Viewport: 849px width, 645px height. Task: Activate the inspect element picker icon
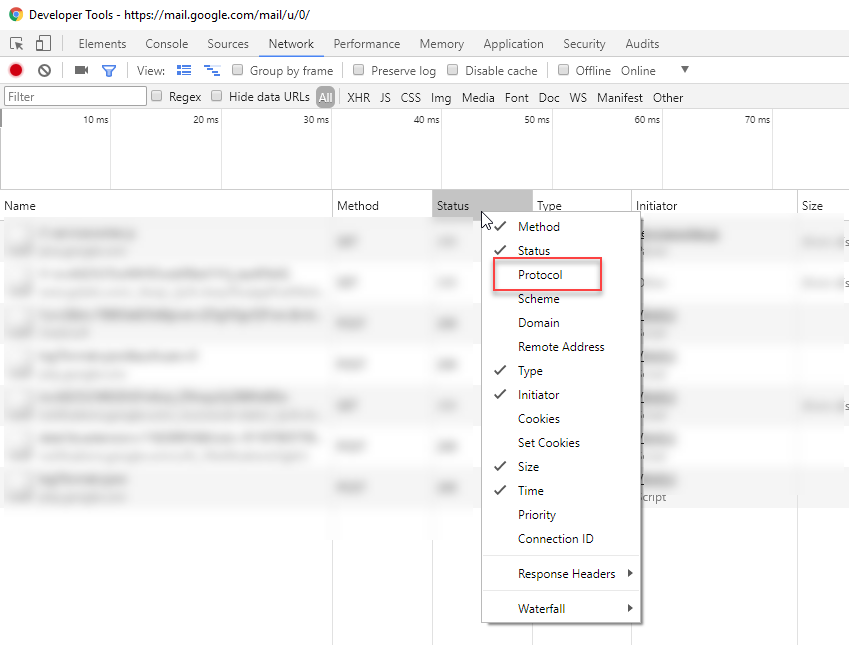pos(17,44)
